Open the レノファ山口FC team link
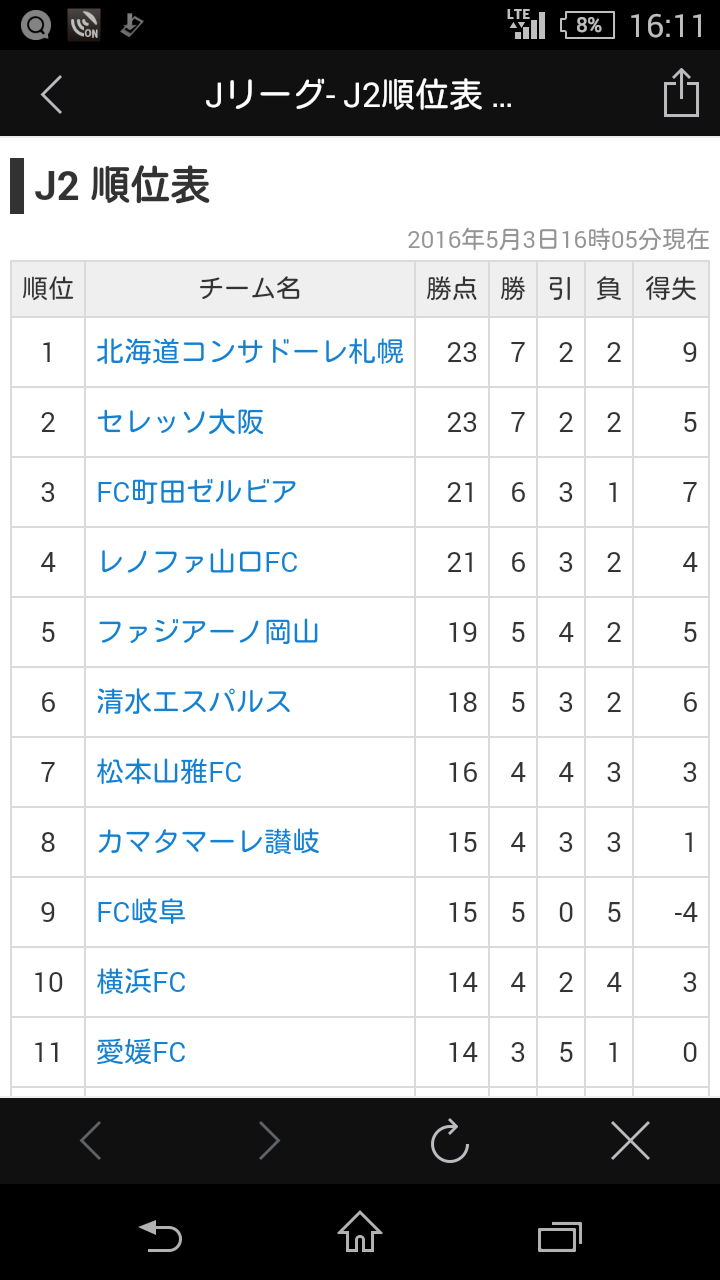The height and width of the screenshot is (1280, 720). [197, 562]
